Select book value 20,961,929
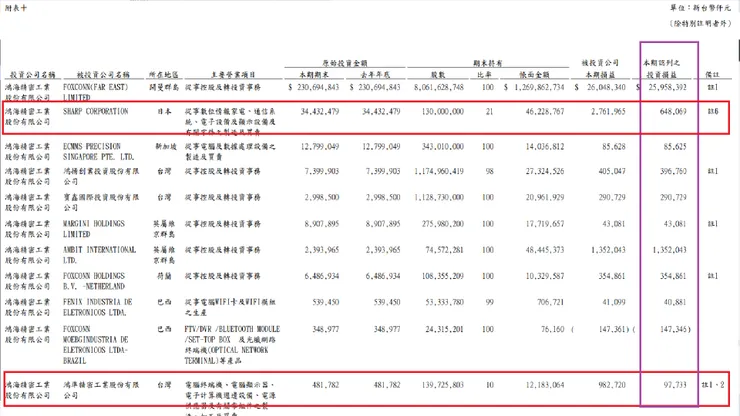The width and height of the screenshot is (740, 416). 545,197
